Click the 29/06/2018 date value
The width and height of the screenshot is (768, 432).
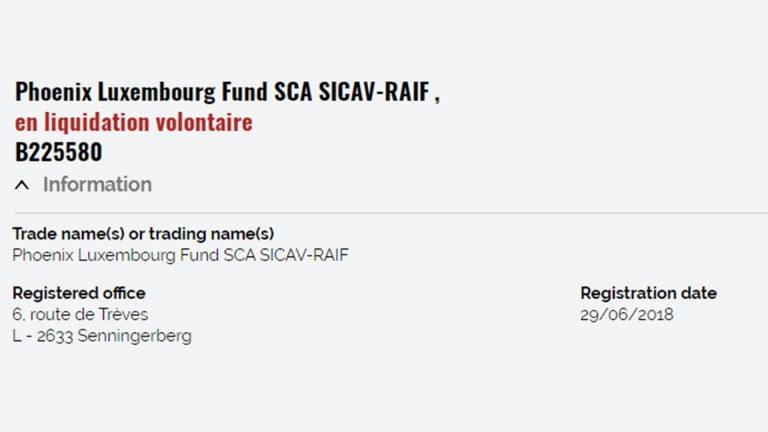[627, 315]
